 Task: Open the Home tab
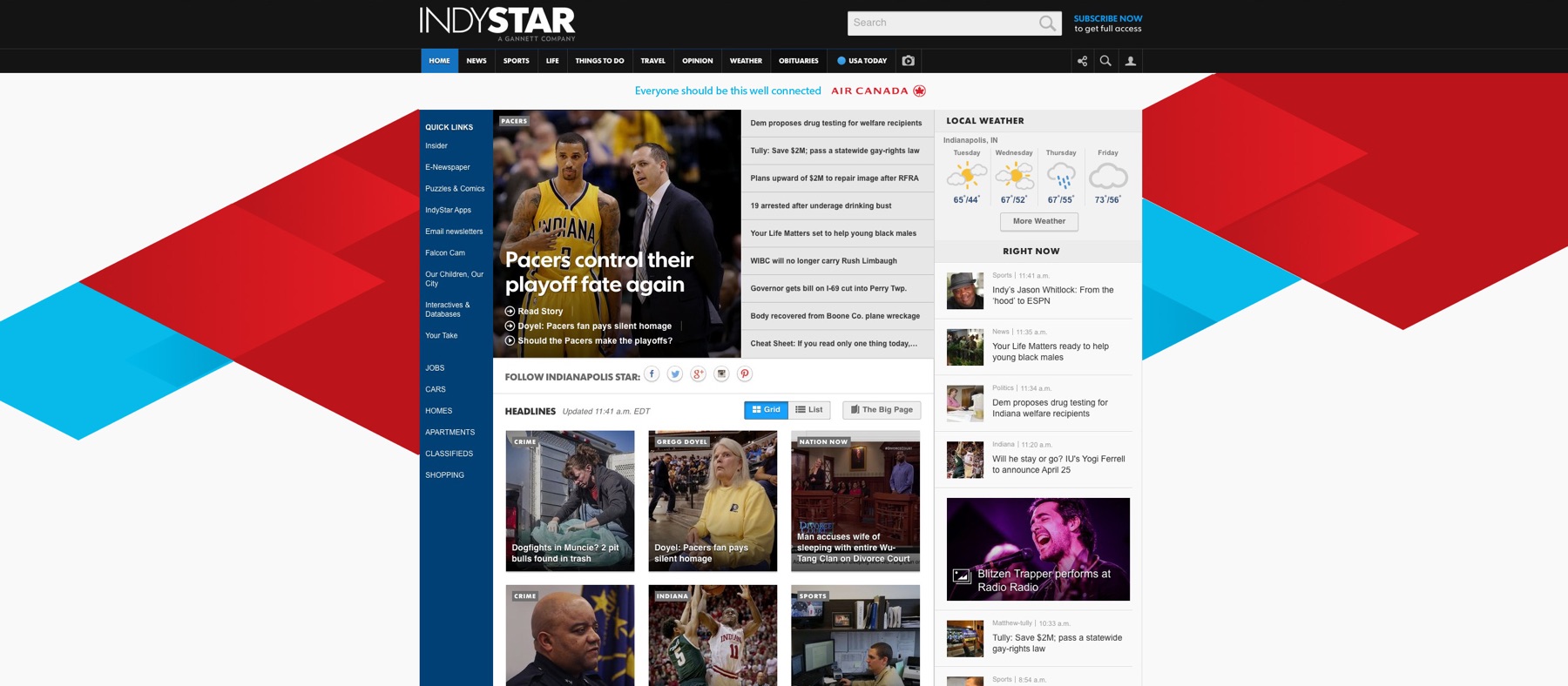[440, 61]
